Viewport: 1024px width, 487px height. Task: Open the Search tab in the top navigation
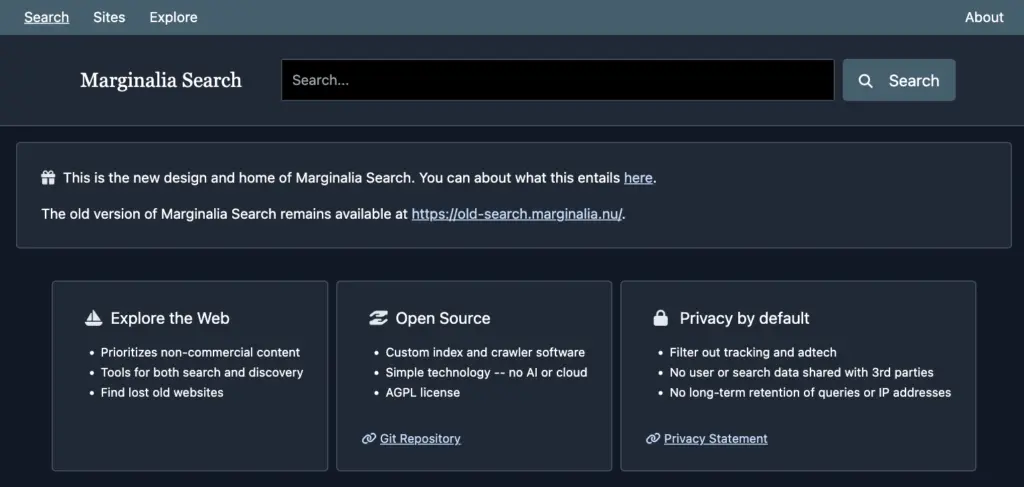click(x=46, y=17)
